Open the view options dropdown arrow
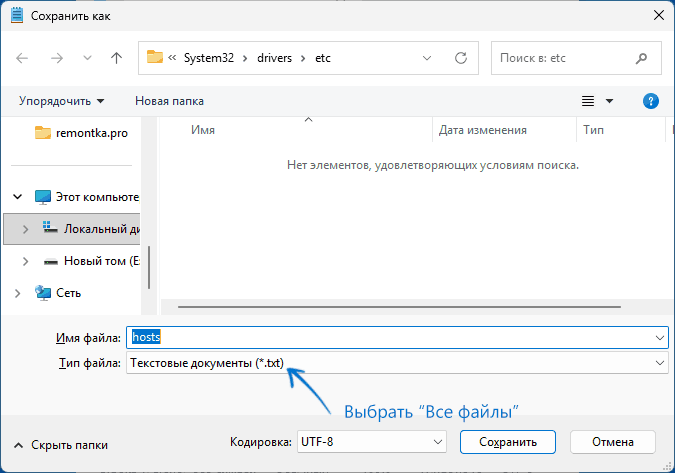The height and width of the screenshot is (473, 675). point(610,101)
